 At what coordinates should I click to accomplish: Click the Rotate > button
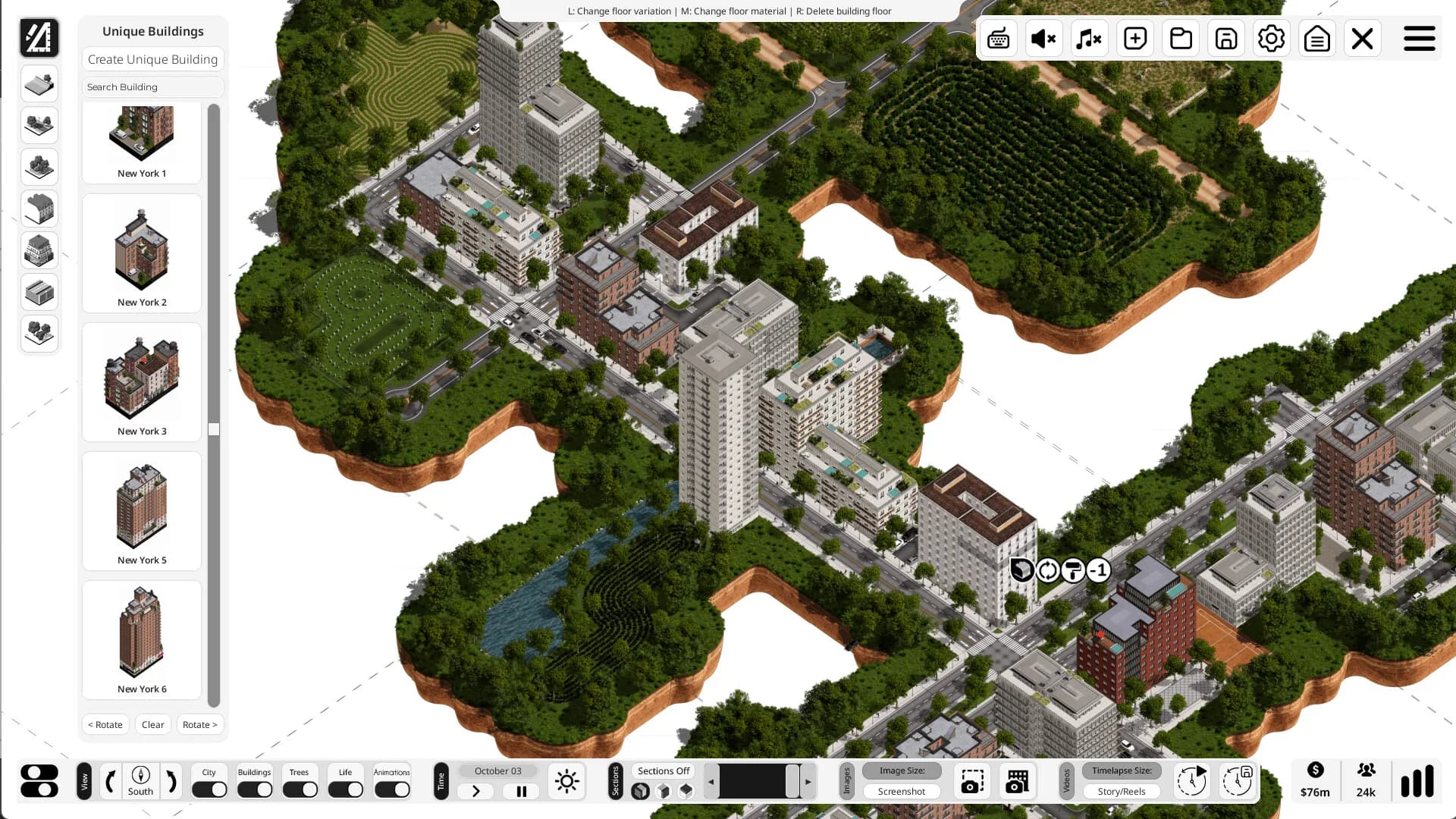[x=200, y=724]
